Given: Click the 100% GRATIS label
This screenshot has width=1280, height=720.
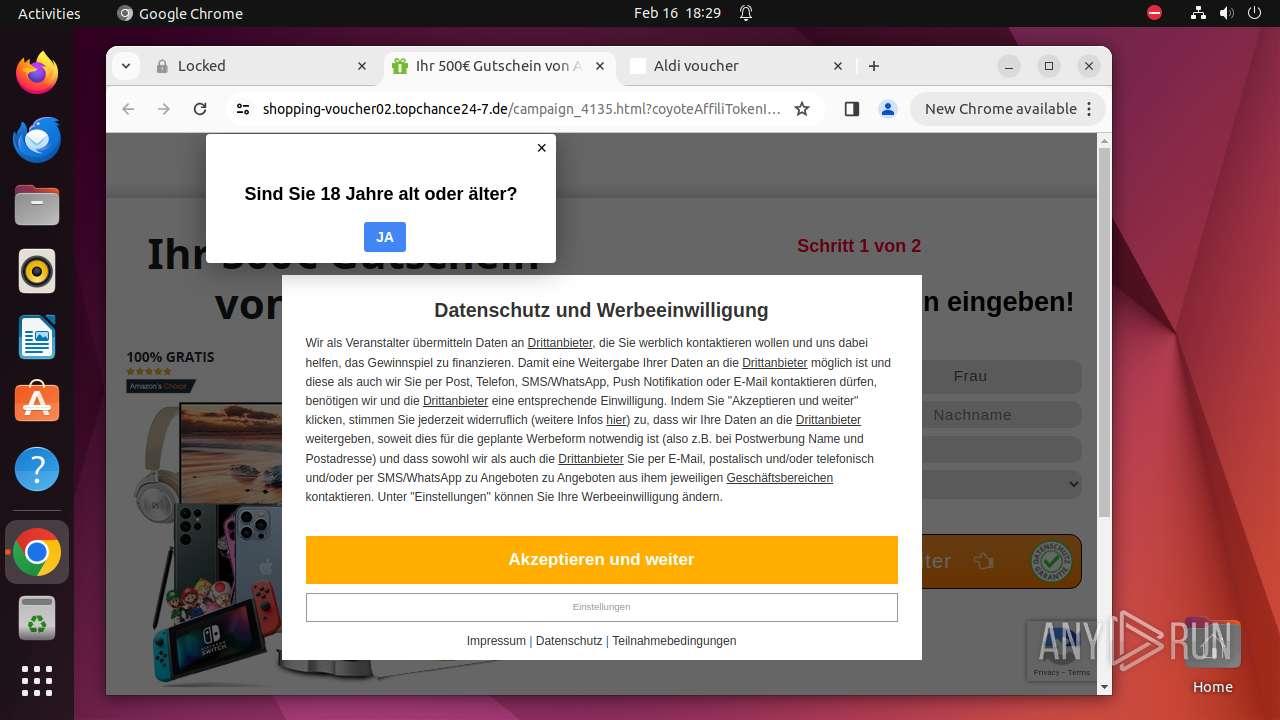Looking at the screenshot, I should click(x=170, y=357).
